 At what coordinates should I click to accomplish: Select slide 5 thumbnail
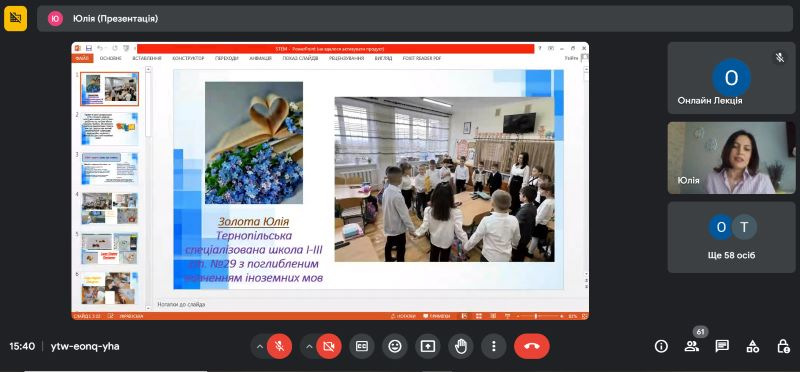[x=110, y=248]
